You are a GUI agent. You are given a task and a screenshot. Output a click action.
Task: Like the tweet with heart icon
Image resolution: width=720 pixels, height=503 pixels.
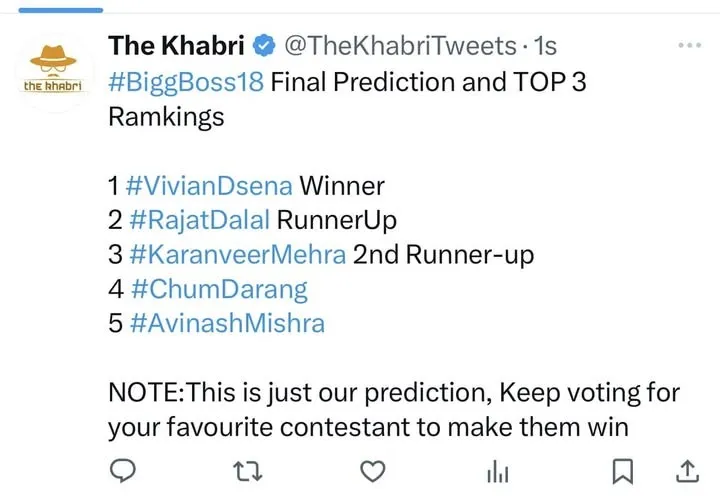click(x=372, y=472)
